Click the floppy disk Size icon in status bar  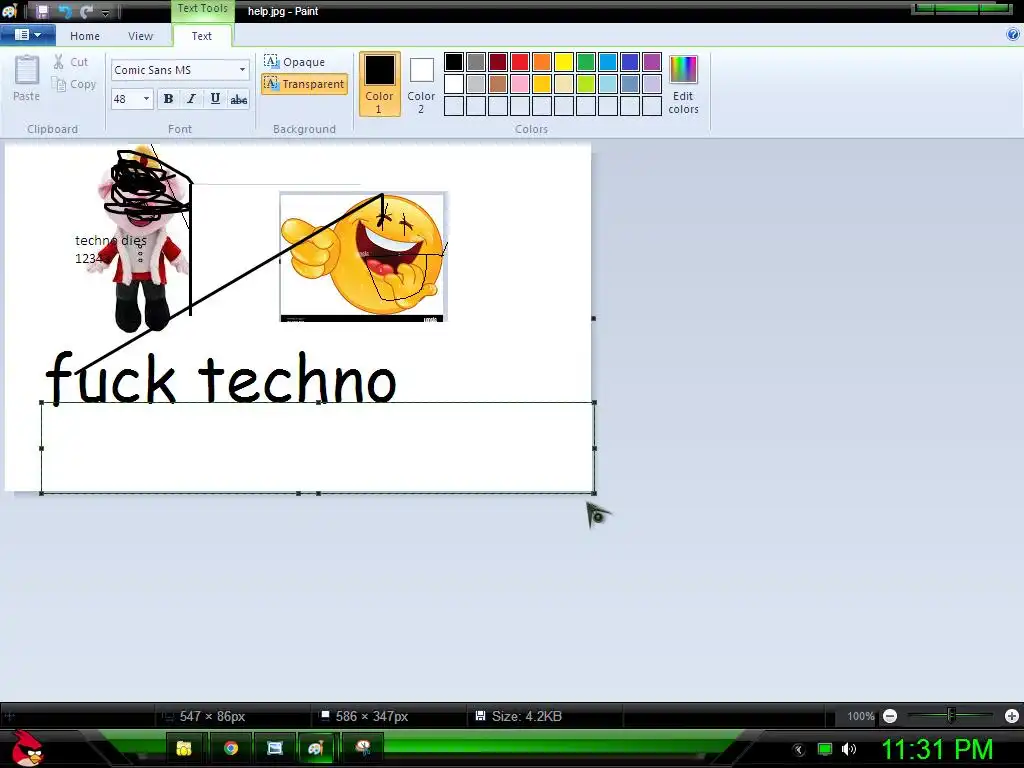click(x=480, y=716)
